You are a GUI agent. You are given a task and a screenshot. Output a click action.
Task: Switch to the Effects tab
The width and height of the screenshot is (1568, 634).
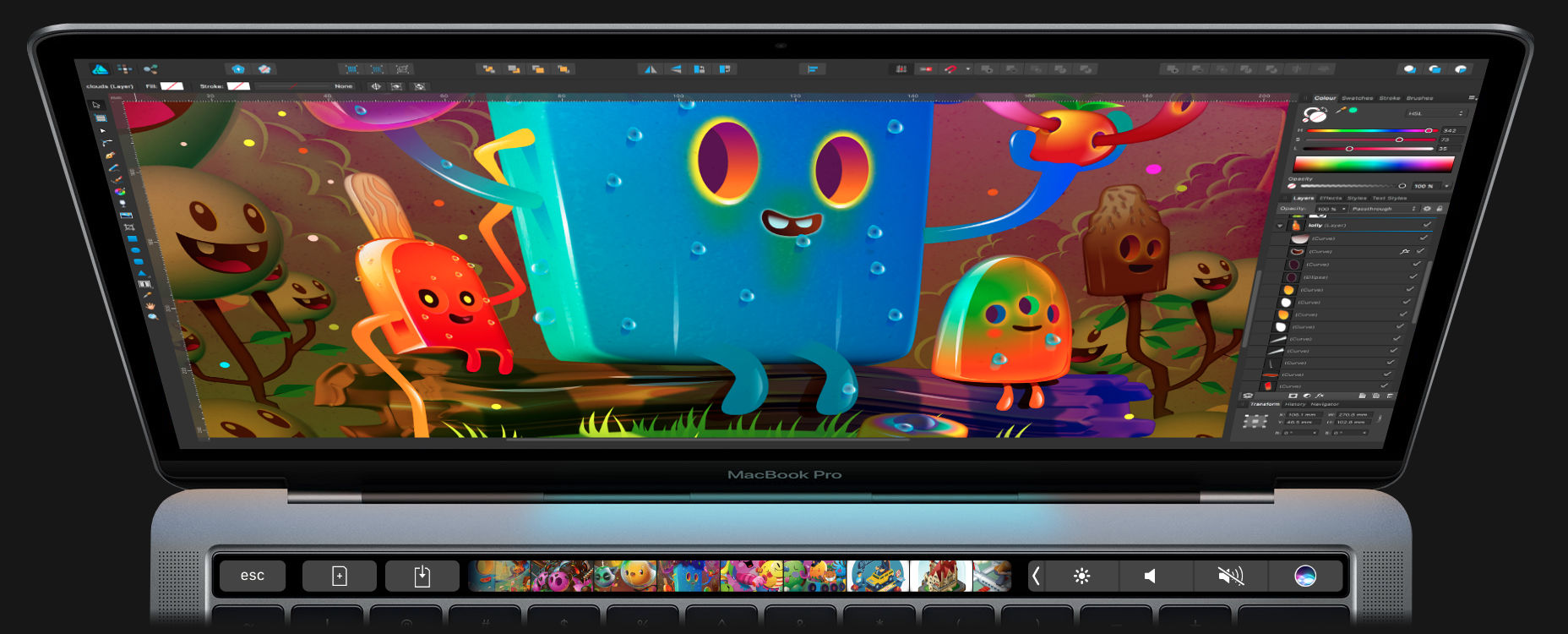1331,198
